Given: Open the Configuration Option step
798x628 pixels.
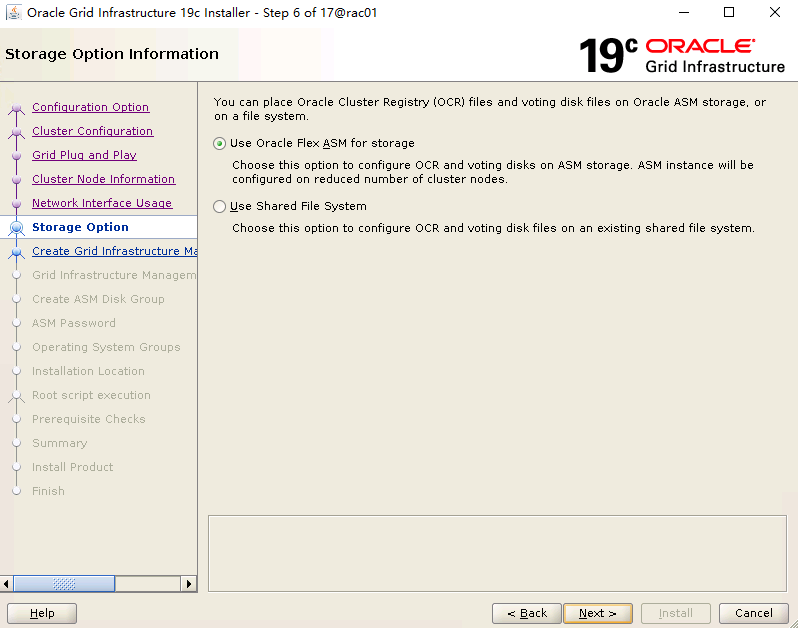Looking at the screenshot, I should tap(91, 107).
